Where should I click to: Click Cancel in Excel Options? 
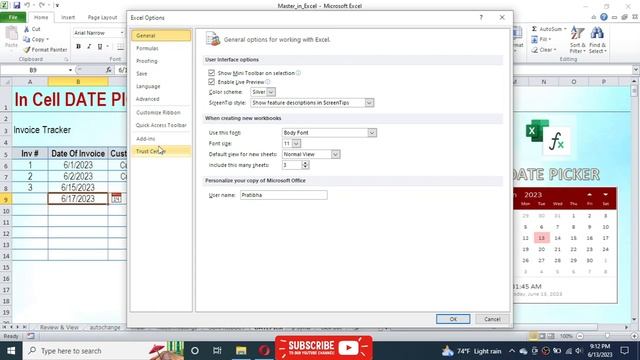tap(492, 319)
